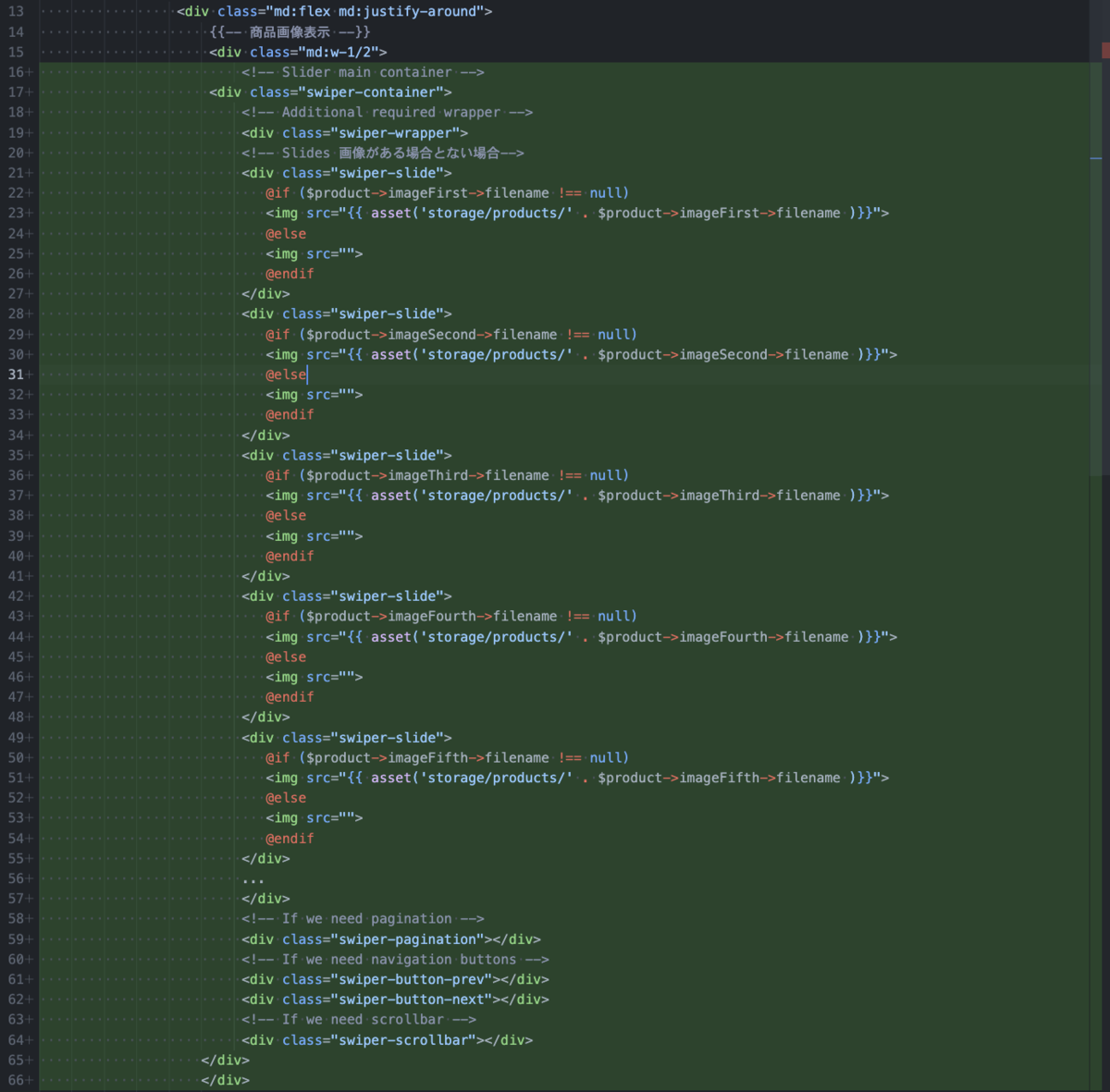Click line number 13 in the gutter
The image size is (1110, 1092).
click(17, 11)
